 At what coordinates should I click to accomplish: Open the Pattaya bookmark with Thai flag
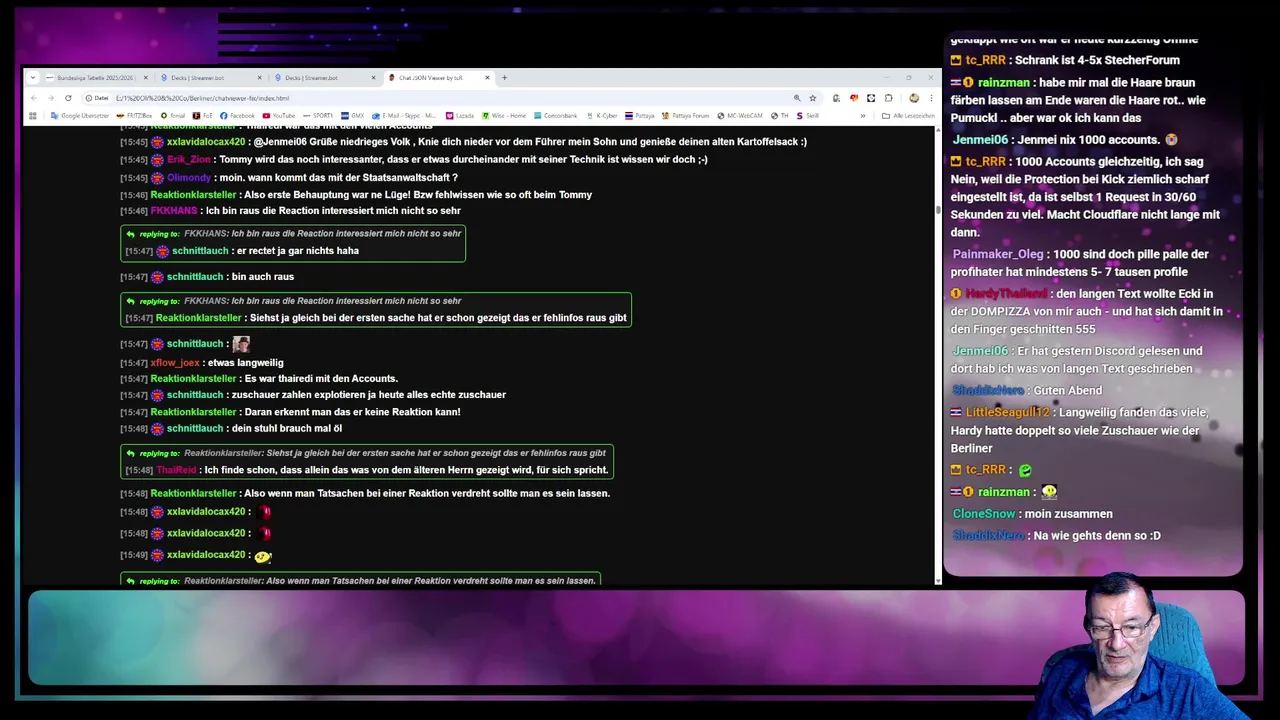pyautogui.click(x=640, y=115)
